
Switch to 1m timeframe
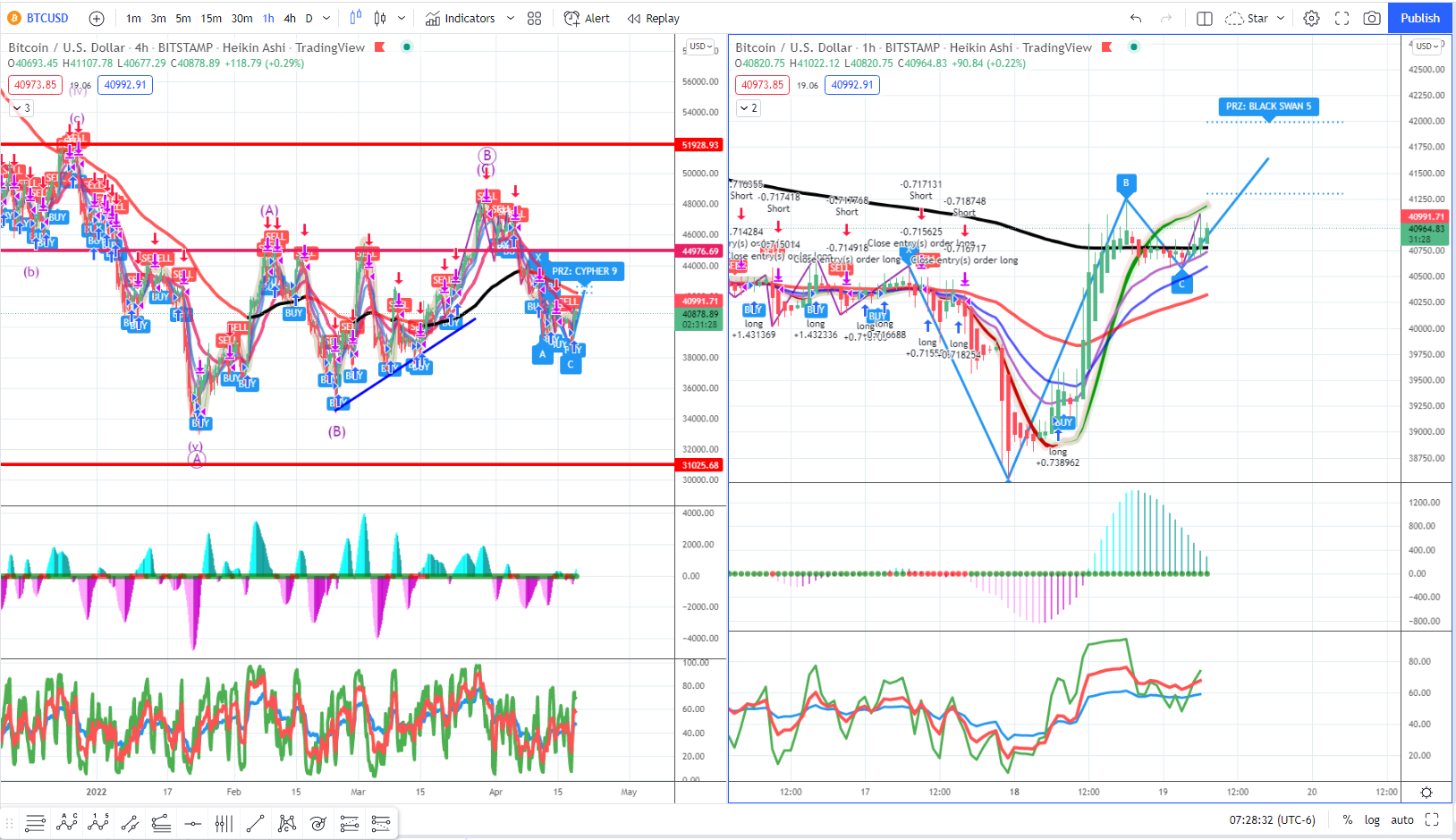pos(133,18)
